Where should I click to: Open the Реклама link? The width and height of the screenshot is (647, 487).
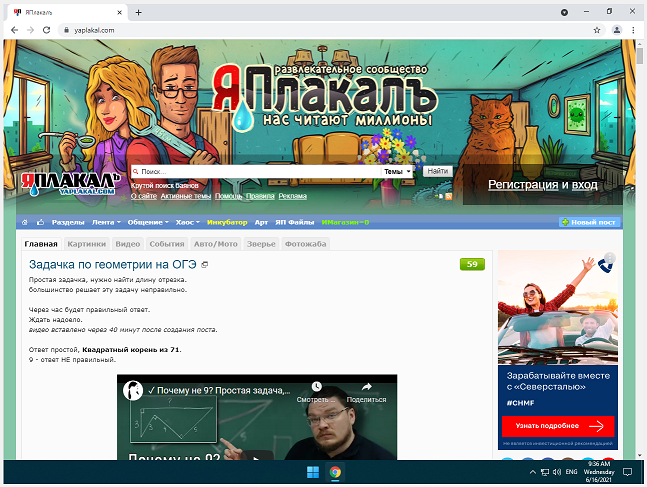click(x=293, y=196)
